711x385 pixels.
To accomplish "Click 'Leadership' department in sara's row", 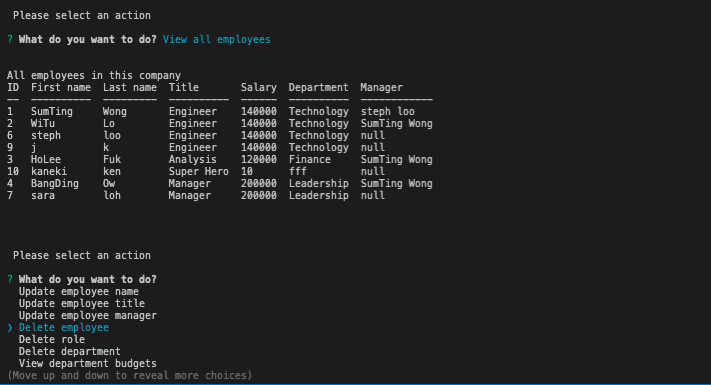I will 318,195.
